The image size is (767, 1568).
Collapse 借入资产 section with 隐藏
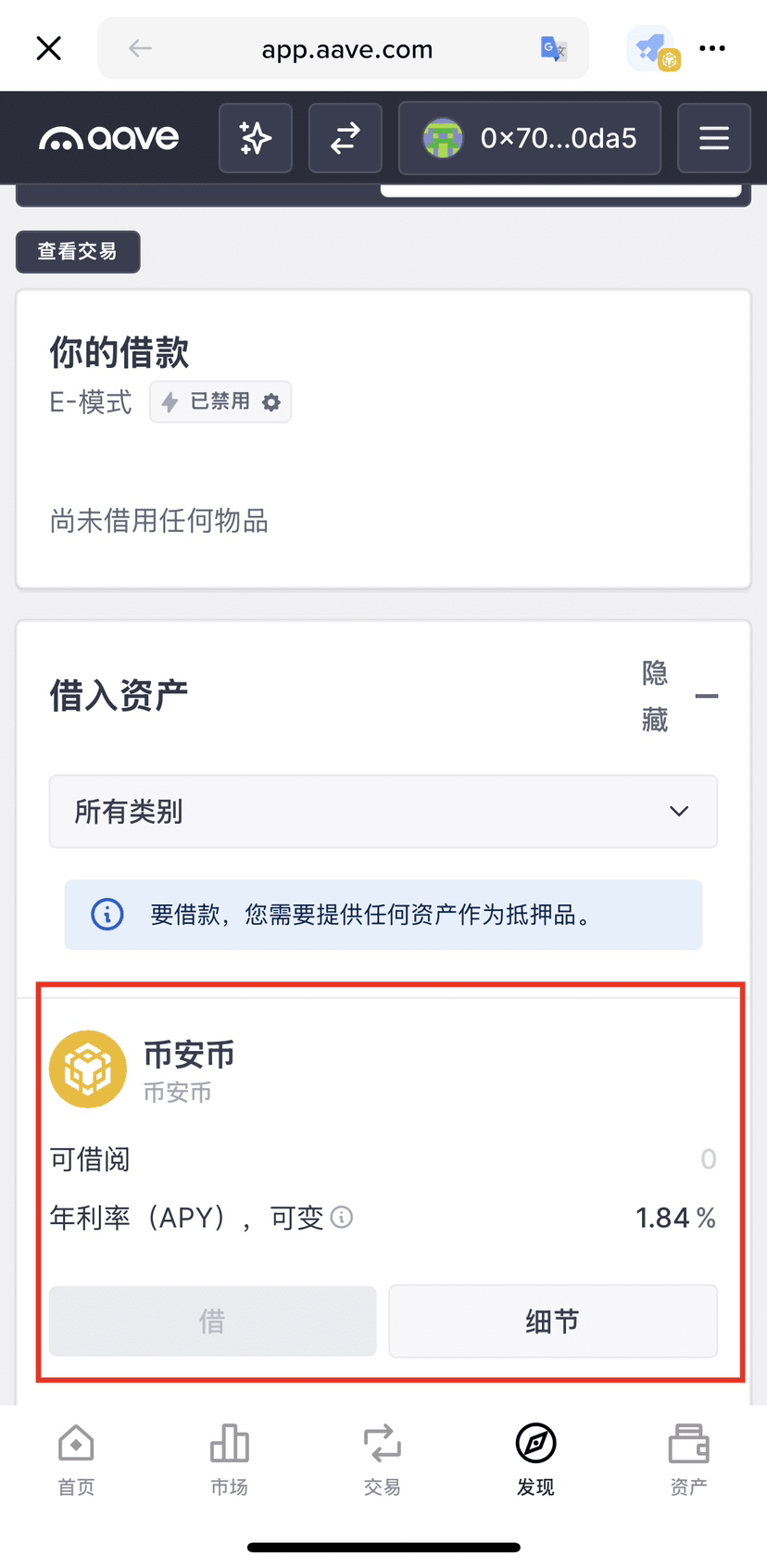679,696
